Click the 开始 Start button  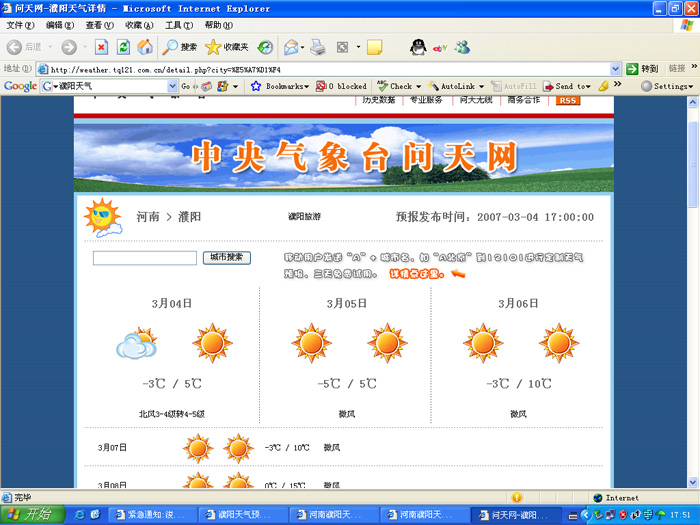click(33, 515)
